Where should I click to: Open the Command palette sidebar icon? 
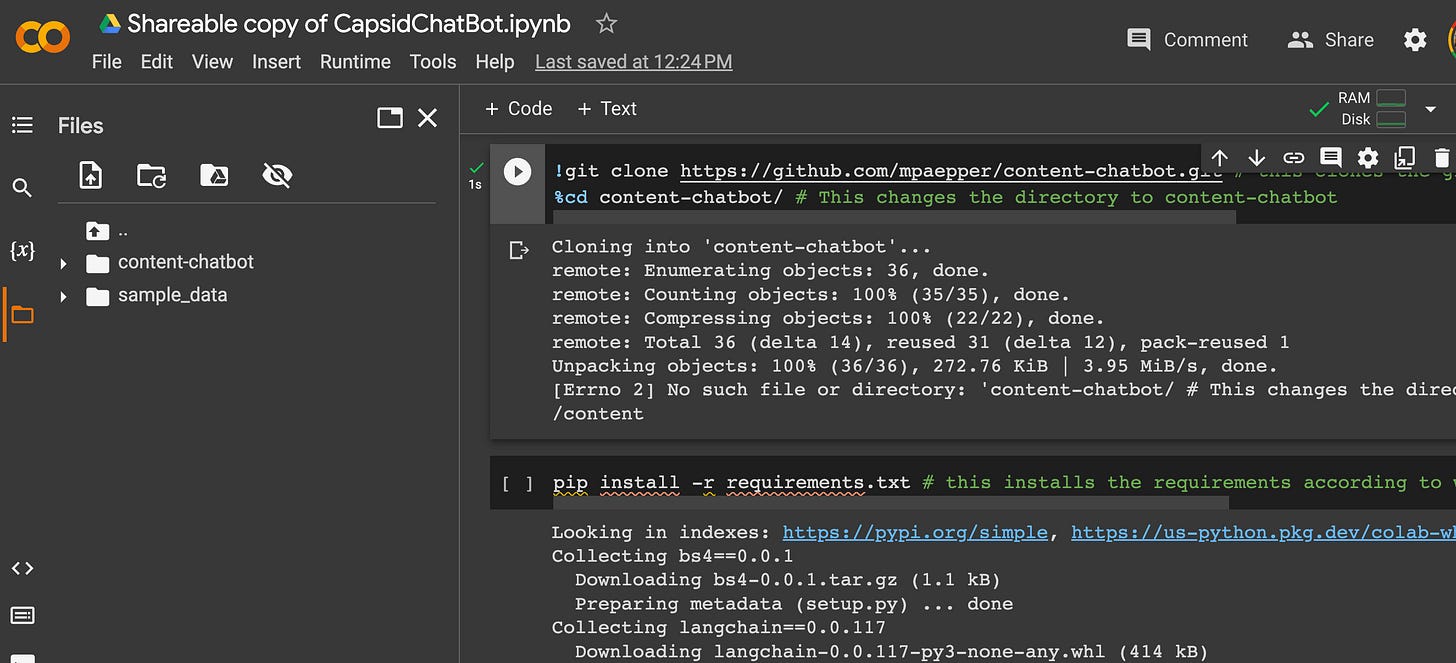22,615
